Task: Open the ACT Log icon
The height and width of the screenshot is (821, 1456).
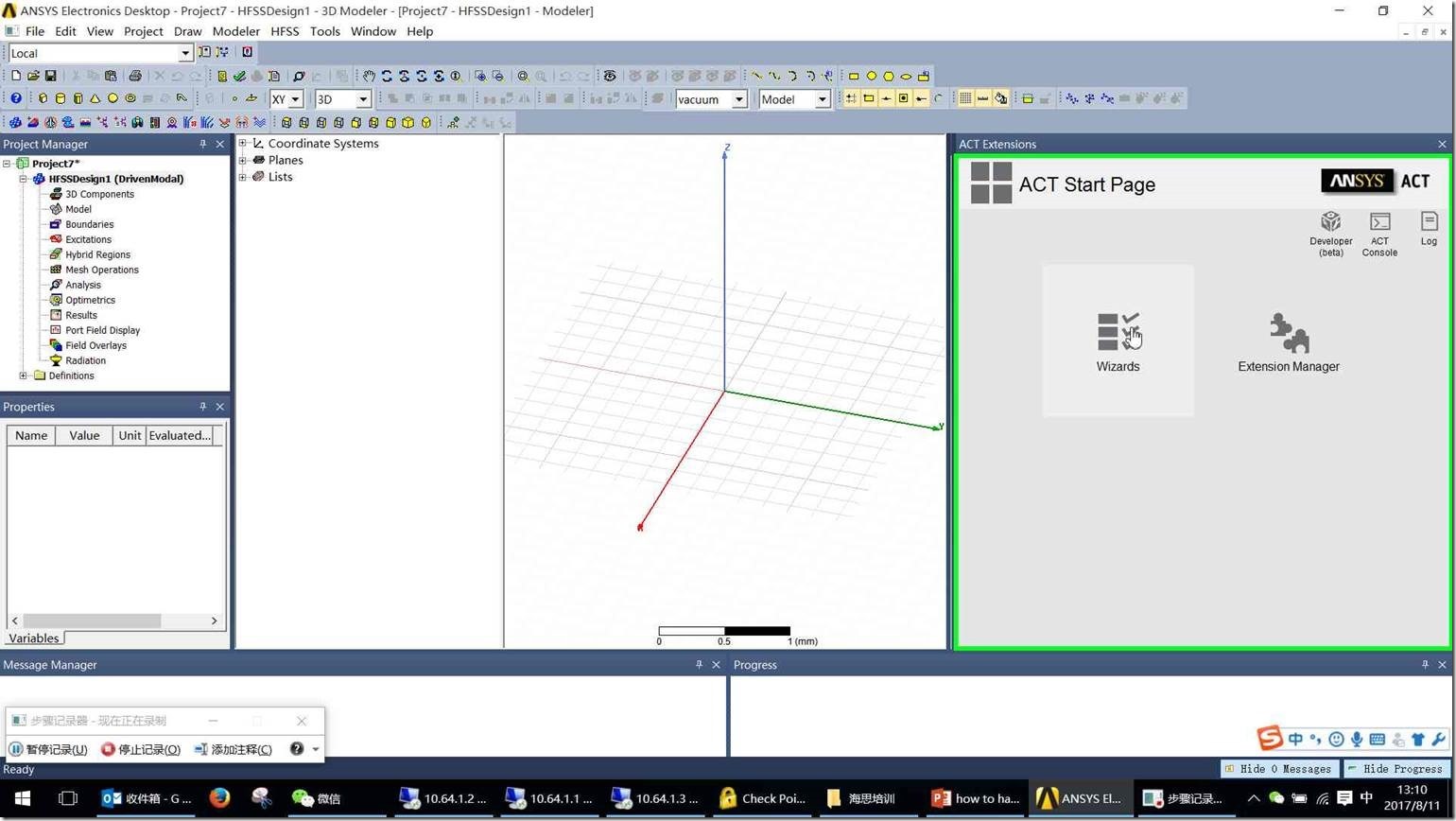Action: tap(1429, 229)
